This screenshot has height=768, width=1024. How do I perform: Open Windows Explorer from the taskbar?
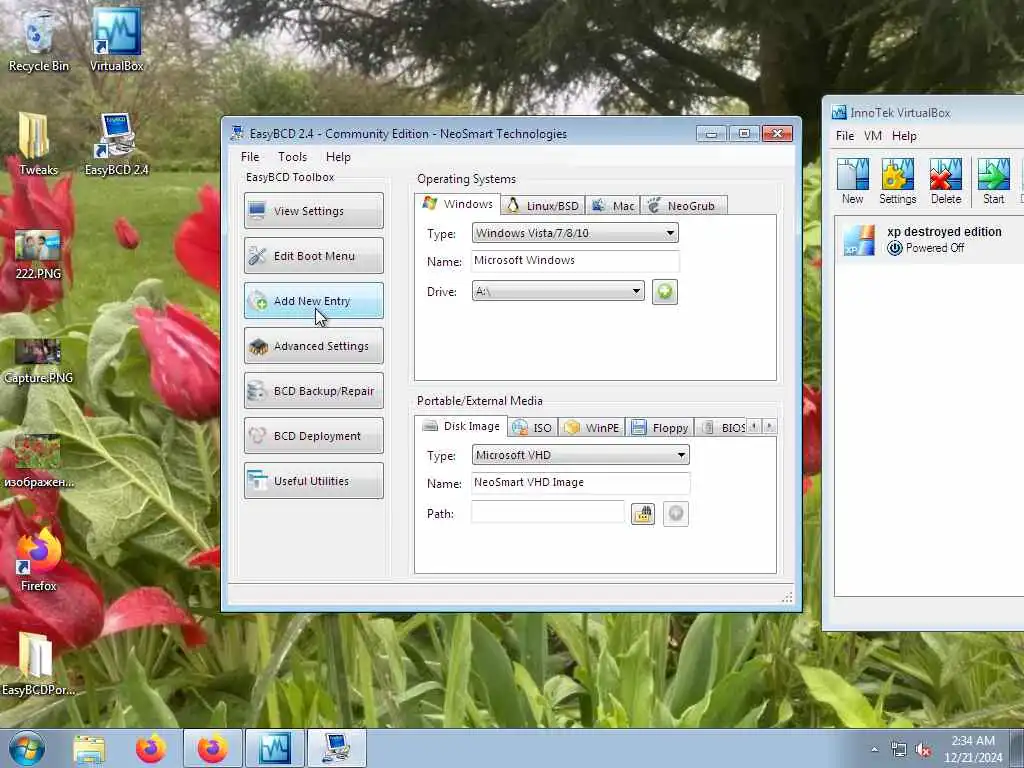click(89, 748)
